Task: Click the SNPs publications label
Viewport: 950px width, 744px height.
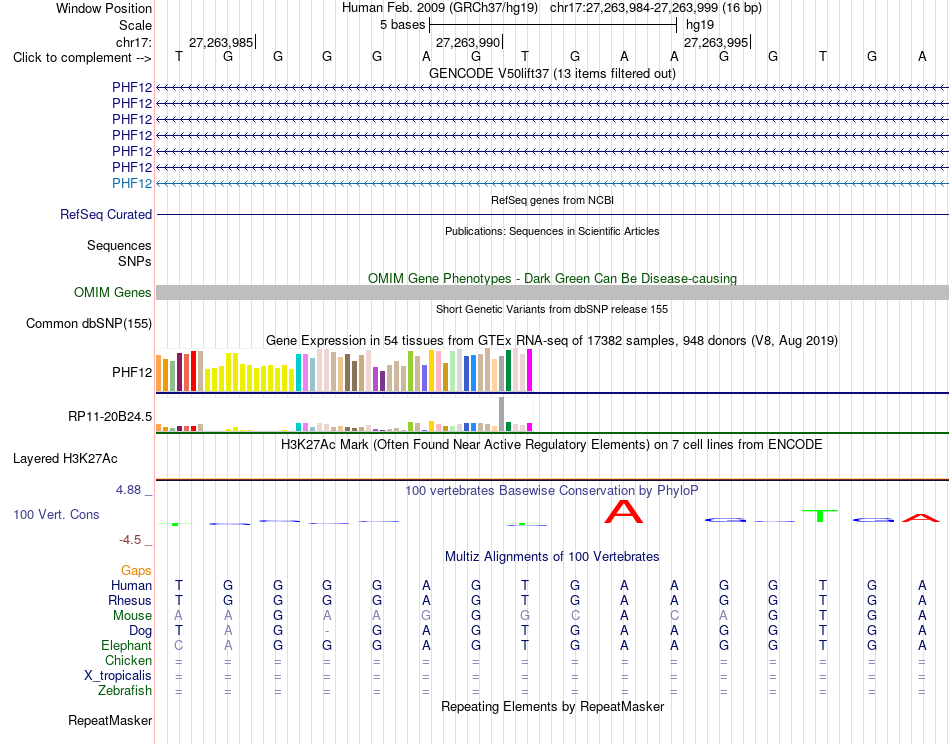Action: point(135,262)
